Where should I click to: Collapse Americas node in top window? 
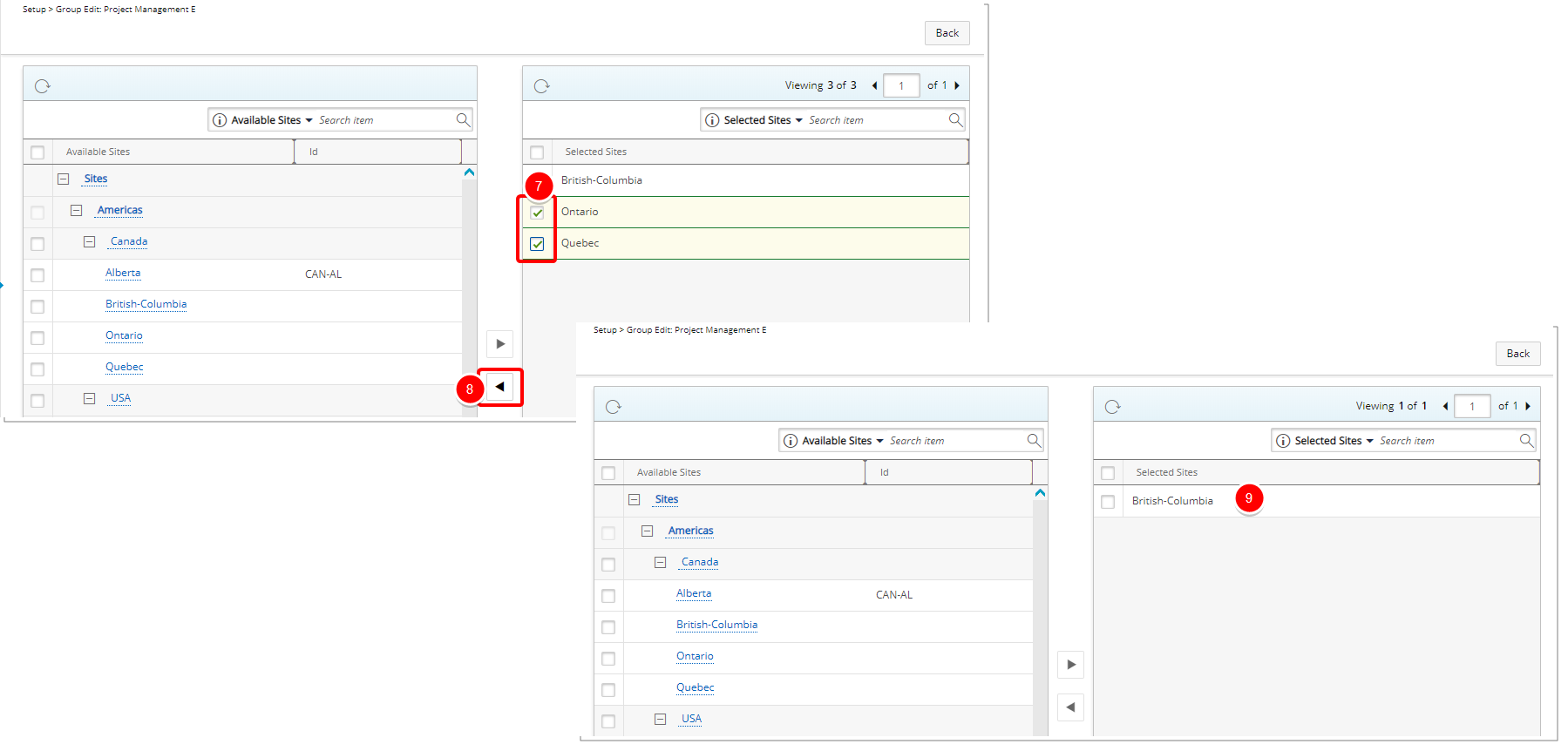coord(76,210)
